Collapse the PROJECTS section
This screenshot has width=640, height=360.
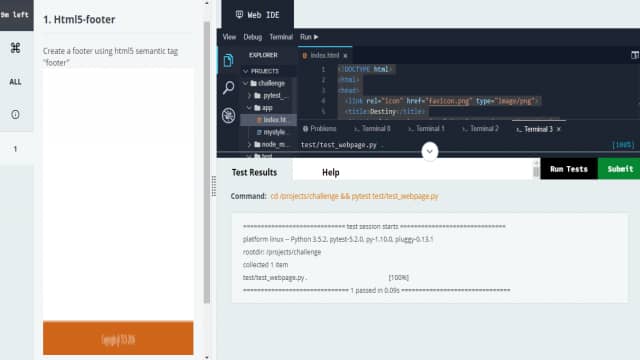click(x=245, y=71)
